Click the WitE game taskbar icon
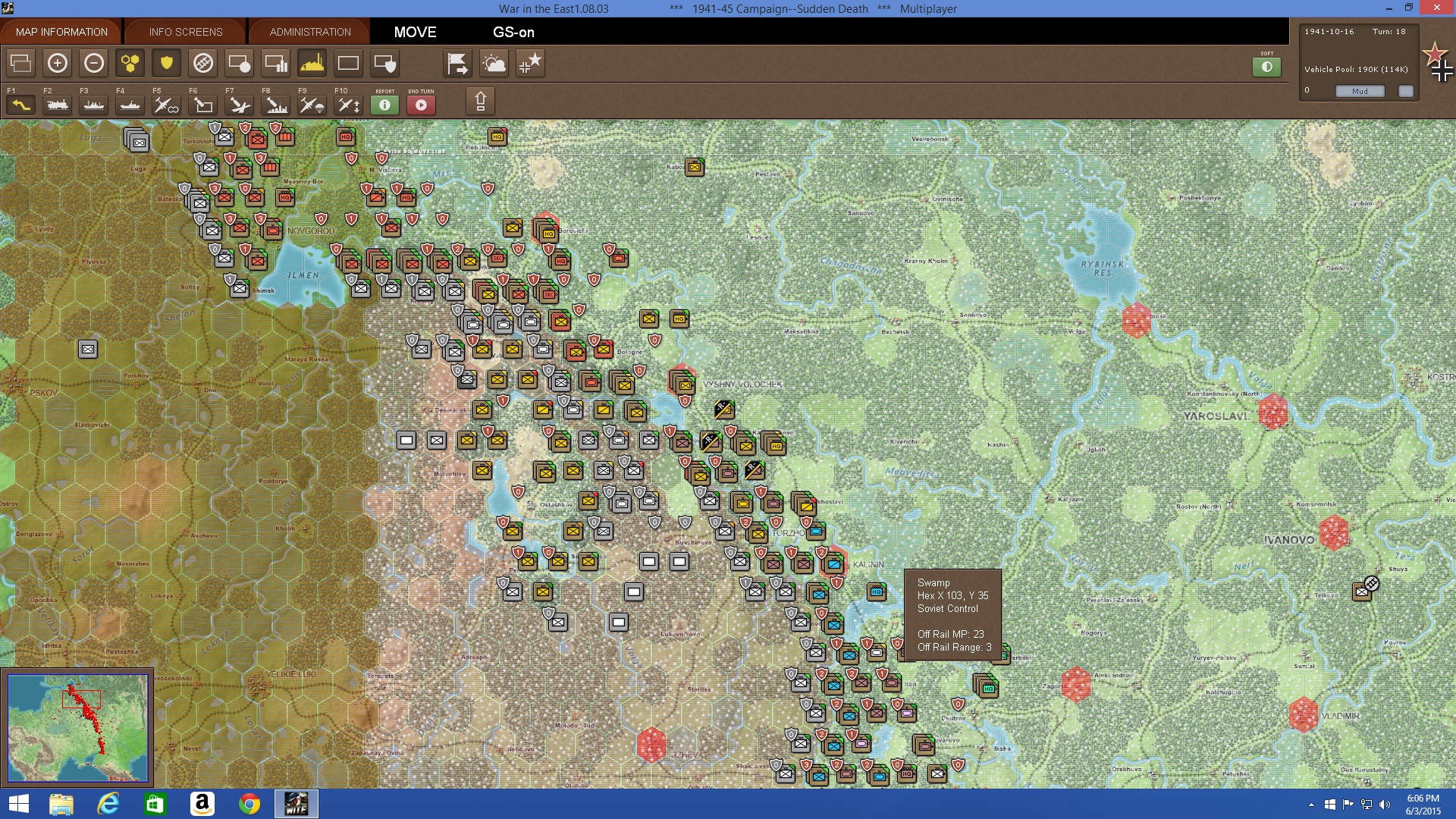The width and height of the screenshot is (1456, 819). click(296, 804)
